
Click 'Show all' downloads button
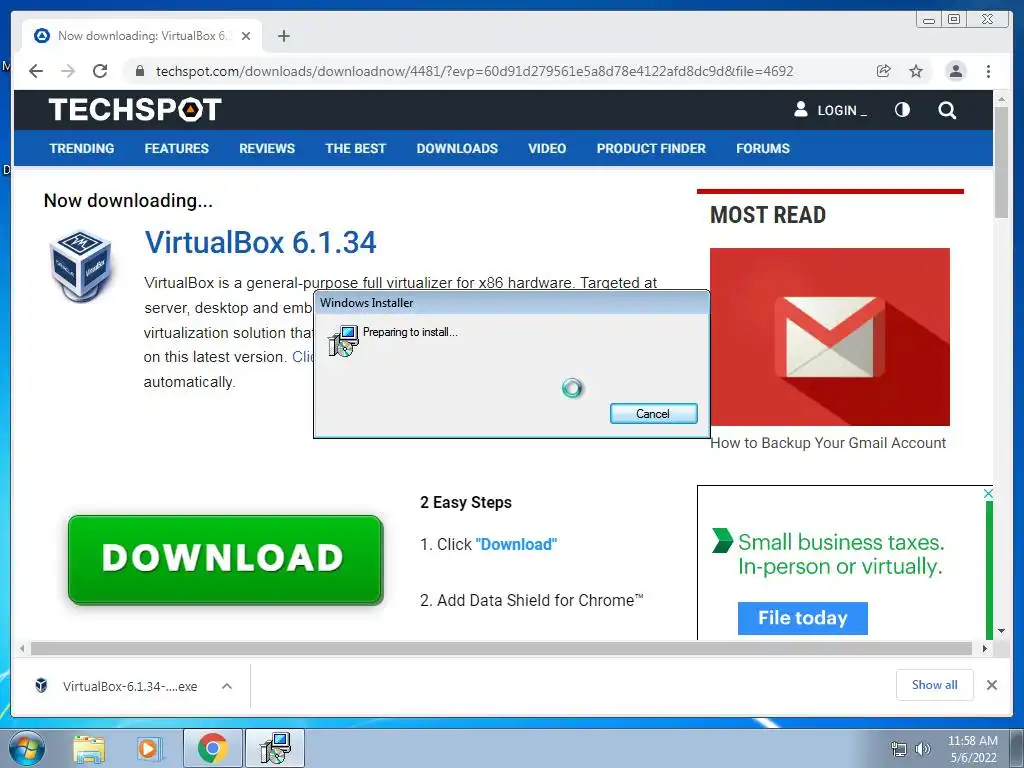pyautogui.click(x=935, y=684)
